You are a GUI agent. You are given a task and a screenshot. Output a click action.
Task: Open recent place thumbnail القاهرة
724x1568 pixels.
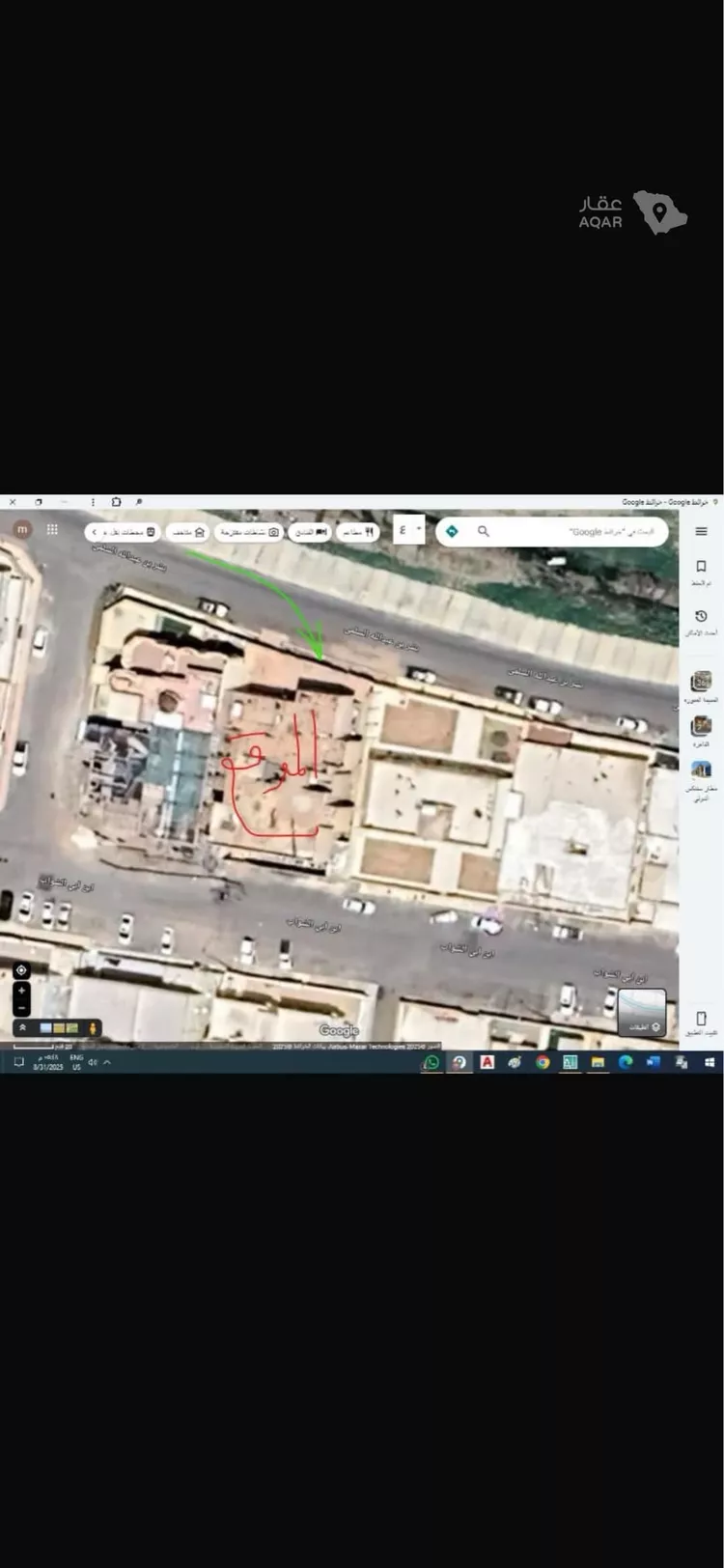[701, 725]
